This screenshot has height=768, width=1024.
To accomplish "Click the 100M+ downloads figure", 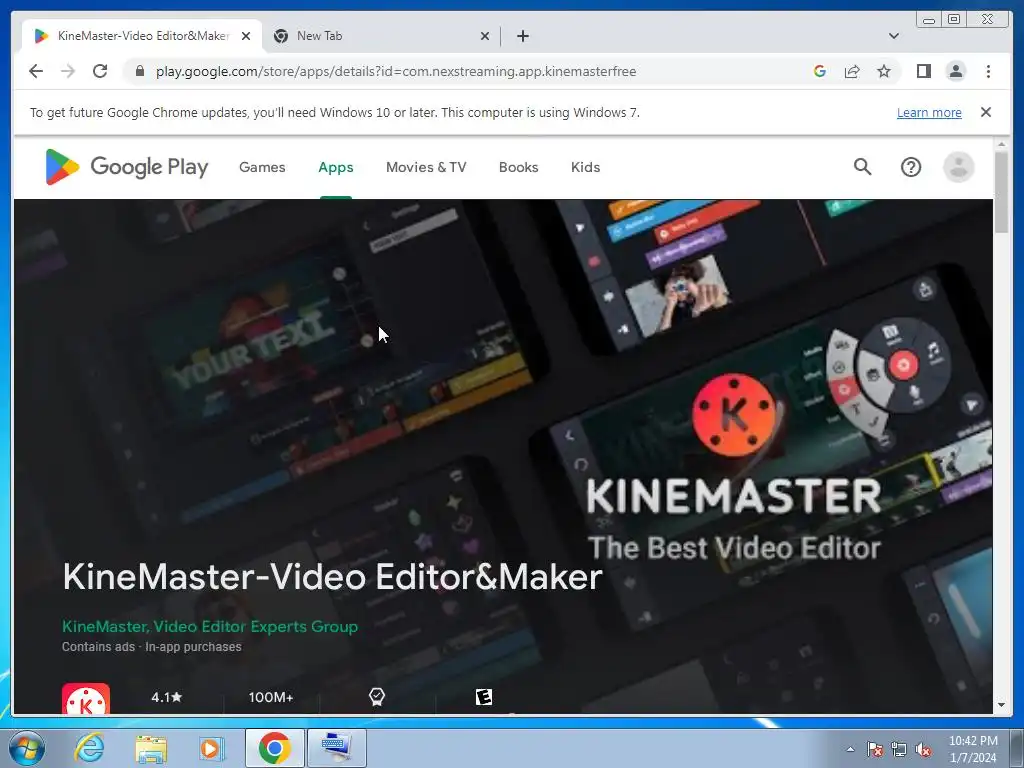I will 270,697.
